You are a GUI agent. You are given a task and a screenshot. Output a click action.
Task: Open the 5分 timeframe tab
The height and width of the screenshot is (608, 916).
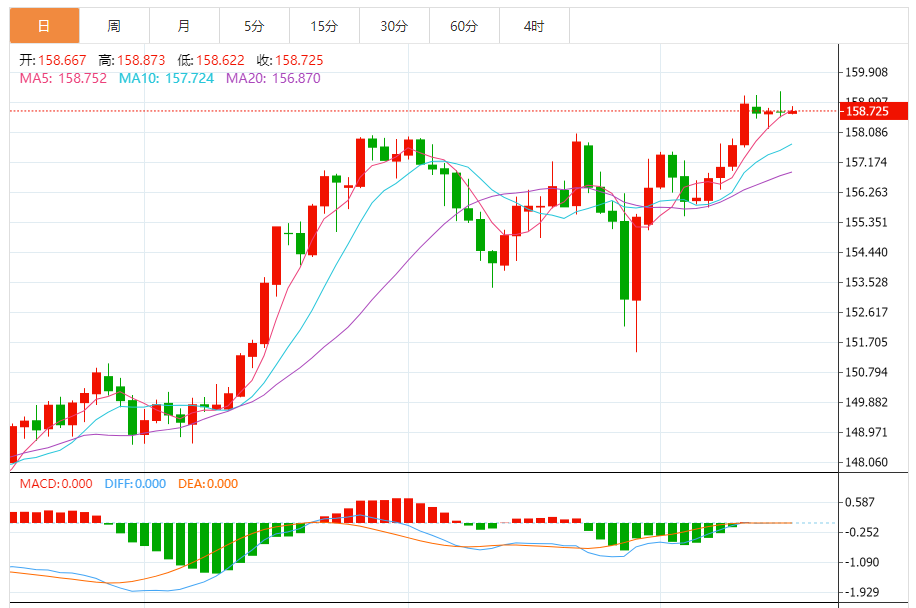[255, 26]
